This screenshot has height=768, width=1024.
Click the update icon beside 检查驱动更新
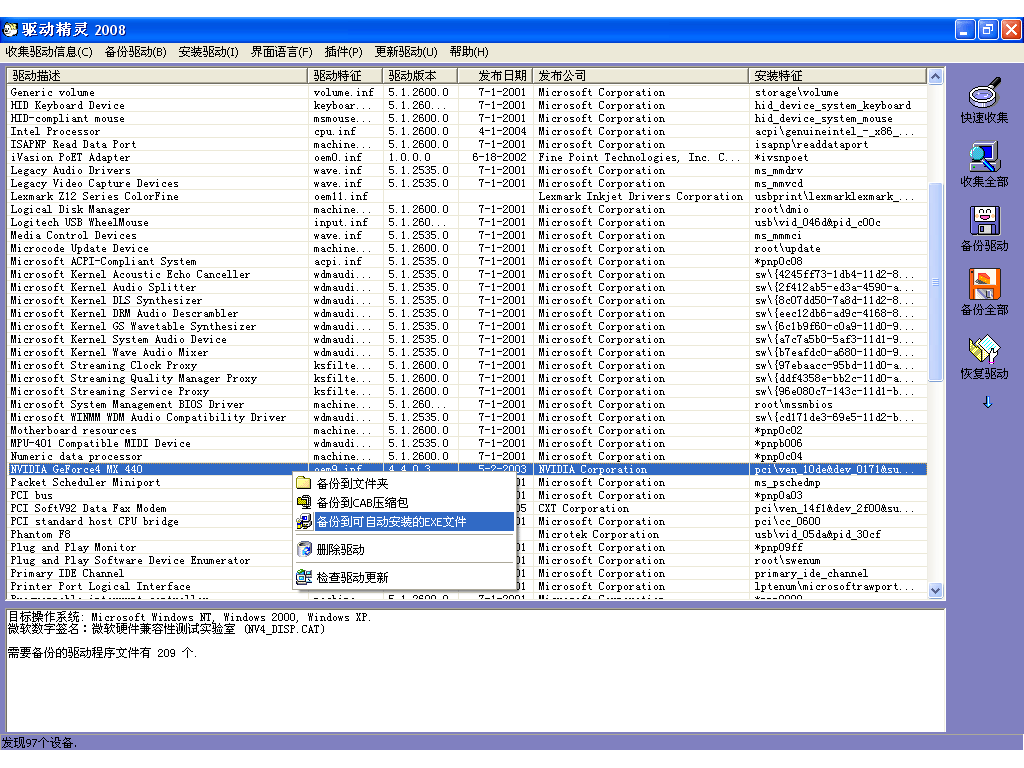304,577
